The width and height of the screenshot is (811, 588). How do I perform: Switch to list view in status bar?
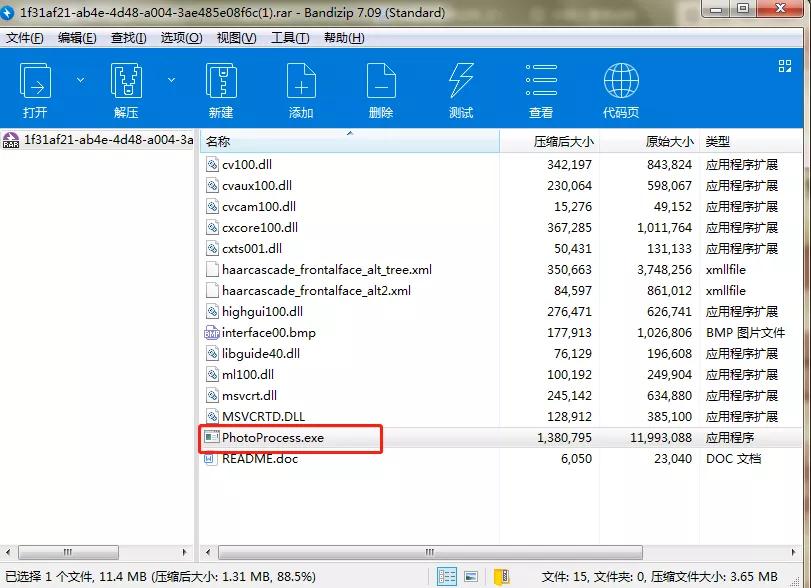pos(471,577)
